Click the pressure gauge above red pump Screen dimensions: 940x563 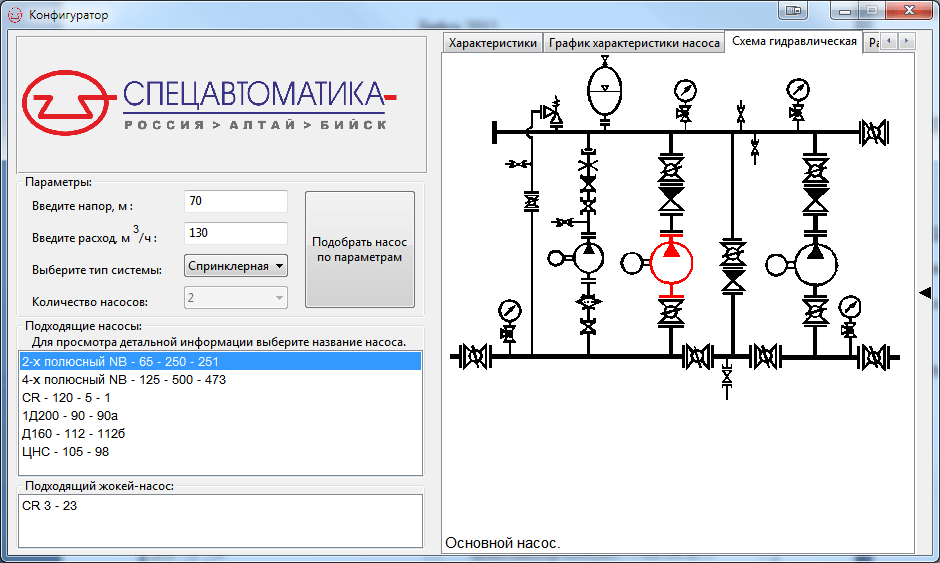(x=685, y=91)
